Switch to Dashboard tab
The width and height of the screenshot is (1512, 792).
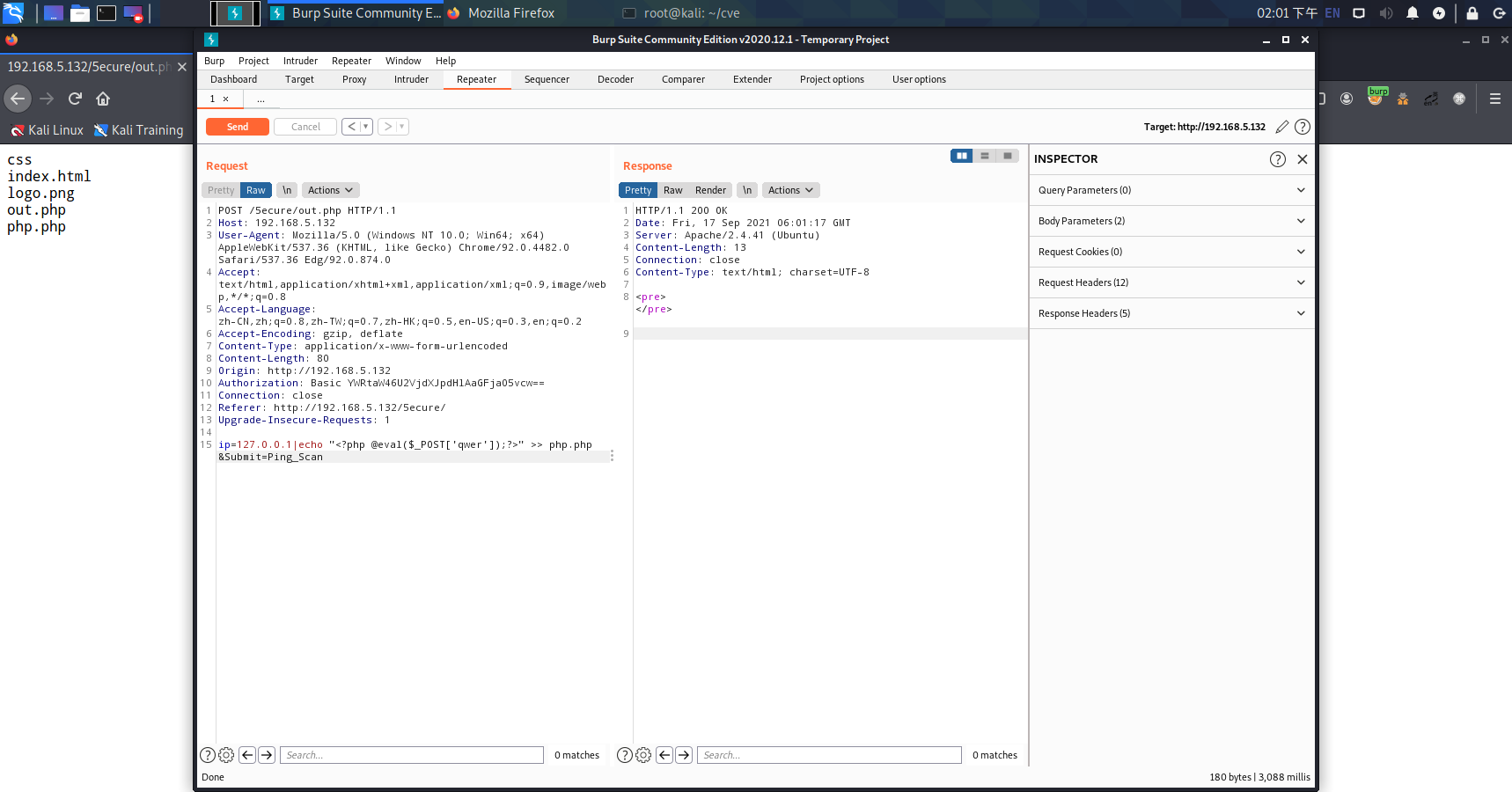(x=233, y=79)
